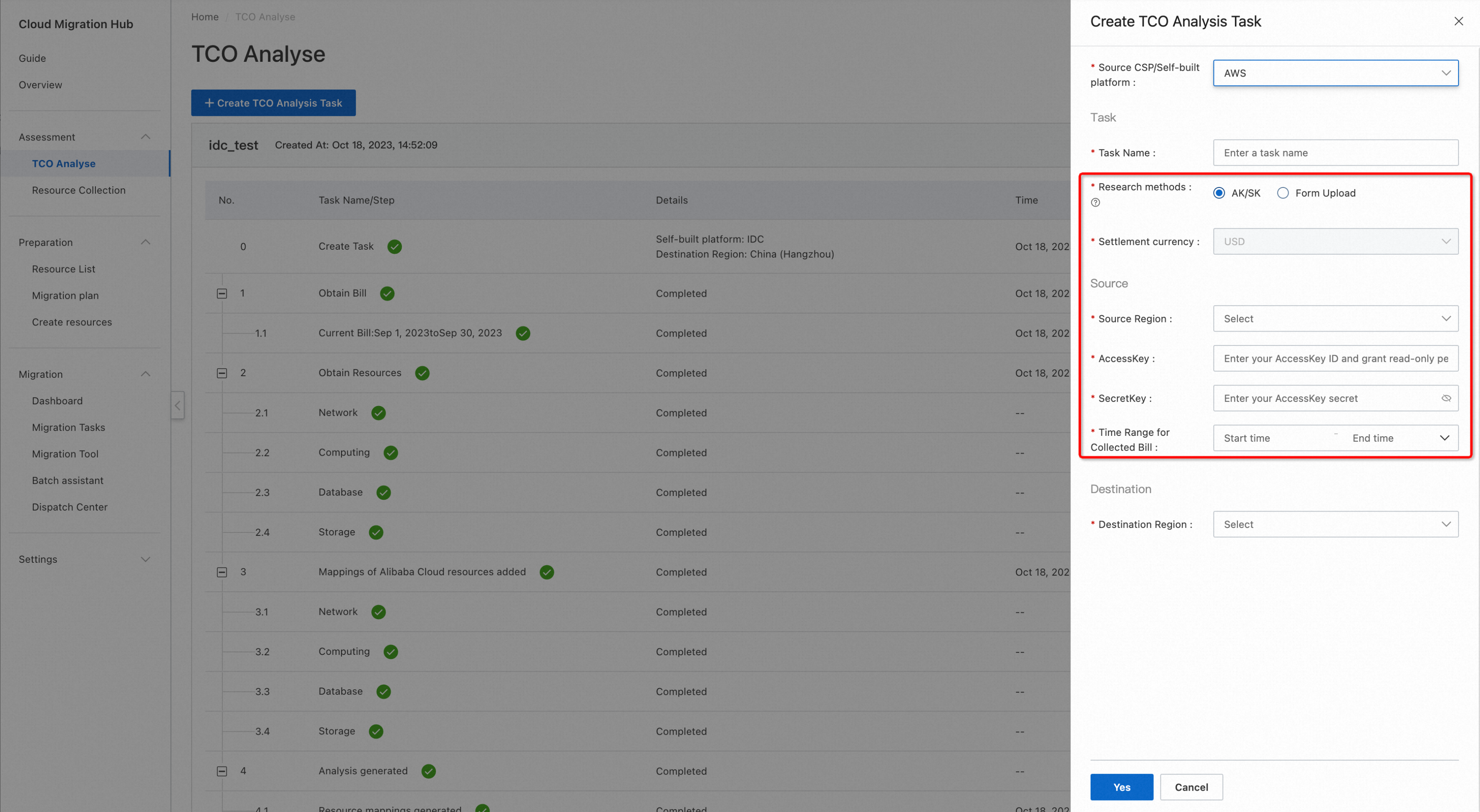This screenshot has height=812, width=1480.
Task: Click the green check next to Obtain Bill
Action: click(x=387, y=293)
